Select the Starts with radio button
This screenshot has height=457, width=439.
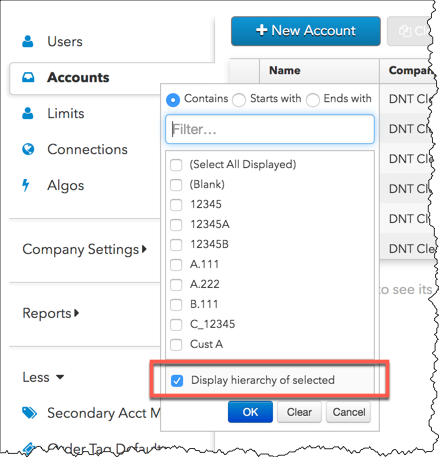click(239, 100)
